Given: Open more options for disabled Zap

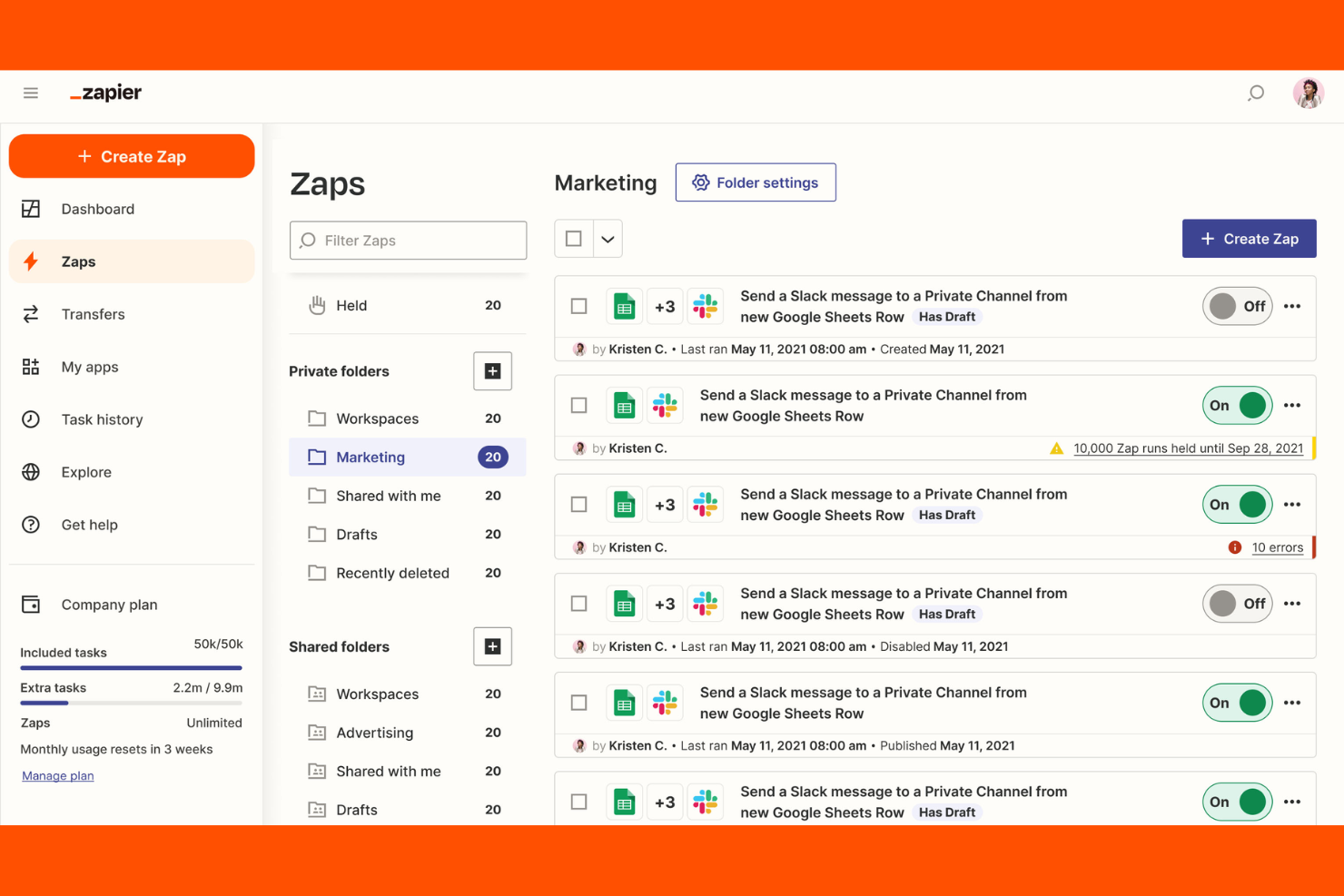Looking at the screenshot, I should click(x=1292, y=604).
